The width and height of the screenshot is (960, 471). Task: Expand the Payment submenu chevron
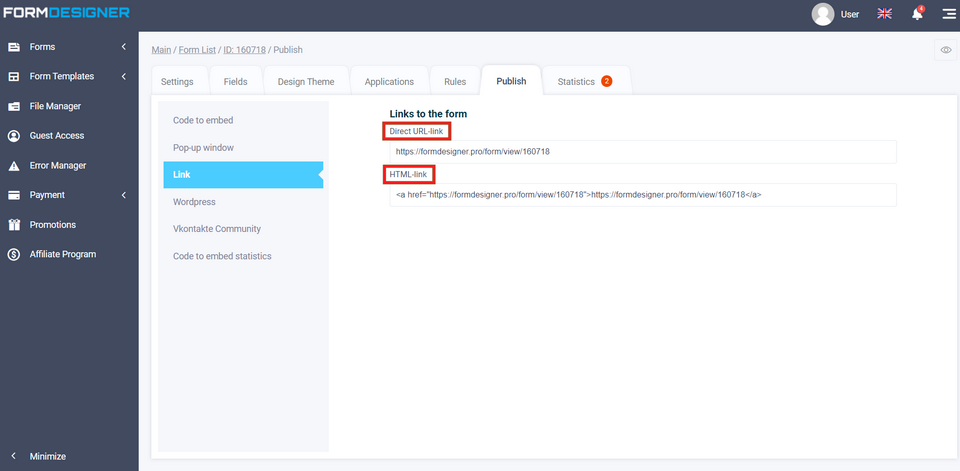pyautogui.click(x=123, y=195)
